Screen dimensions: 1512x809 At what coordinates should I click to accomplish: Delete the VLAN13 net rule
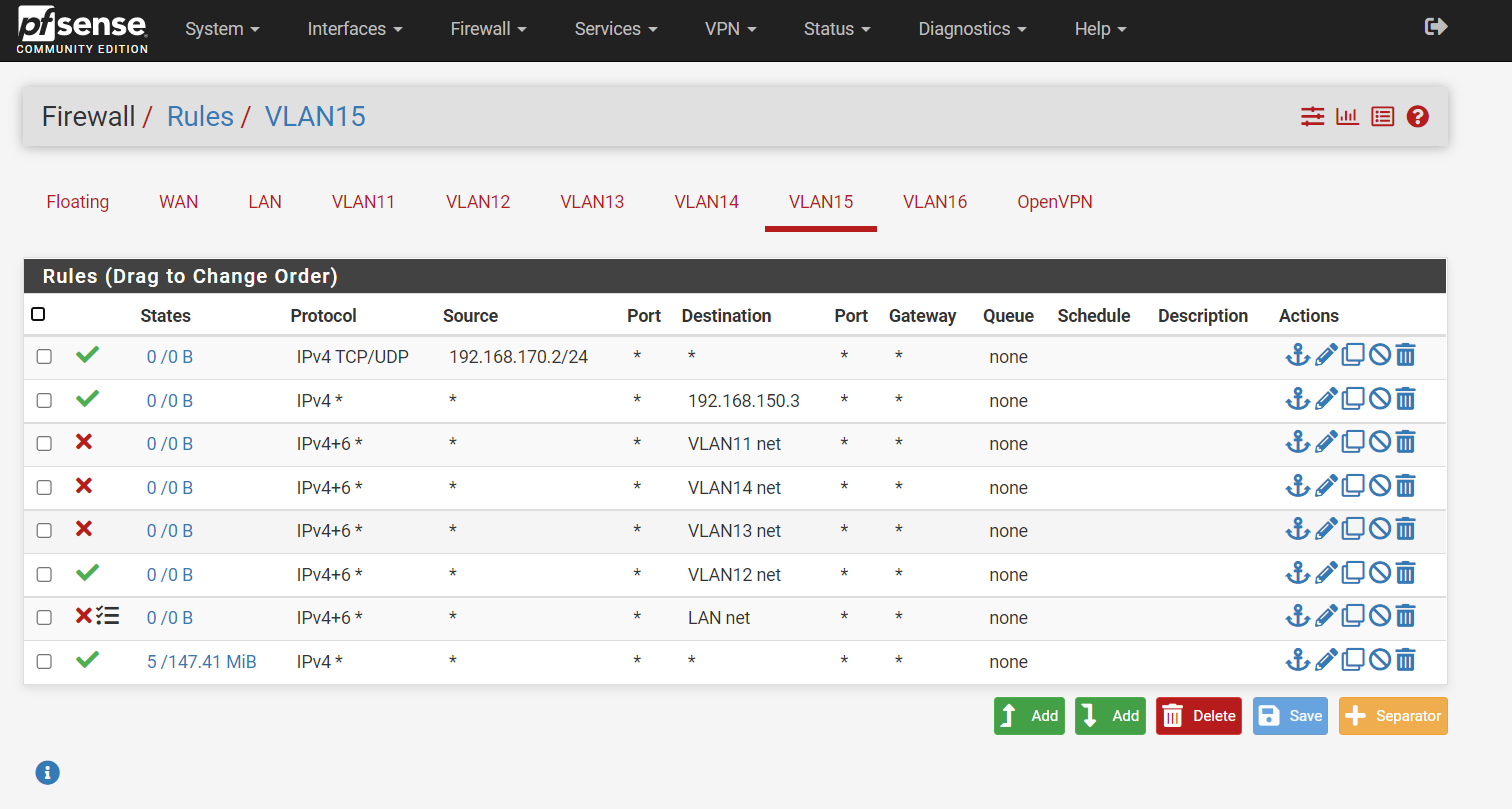tap(1405, 529)
